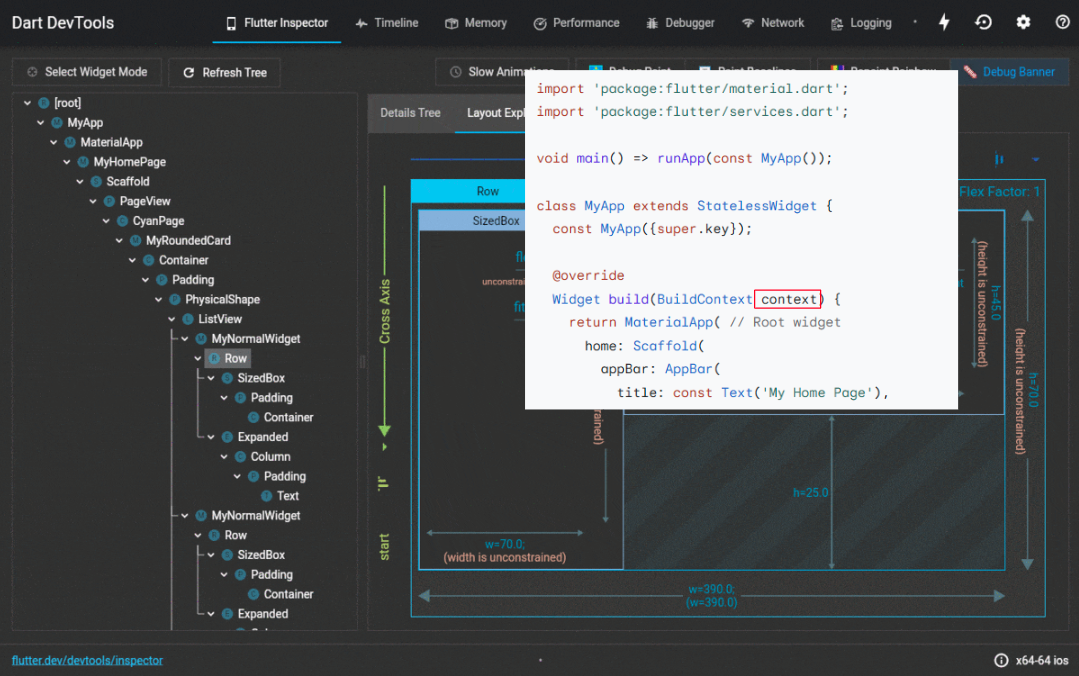Toggle the Debug Banner option
Screen dimensions: 1079x676
pos(1010,72)
